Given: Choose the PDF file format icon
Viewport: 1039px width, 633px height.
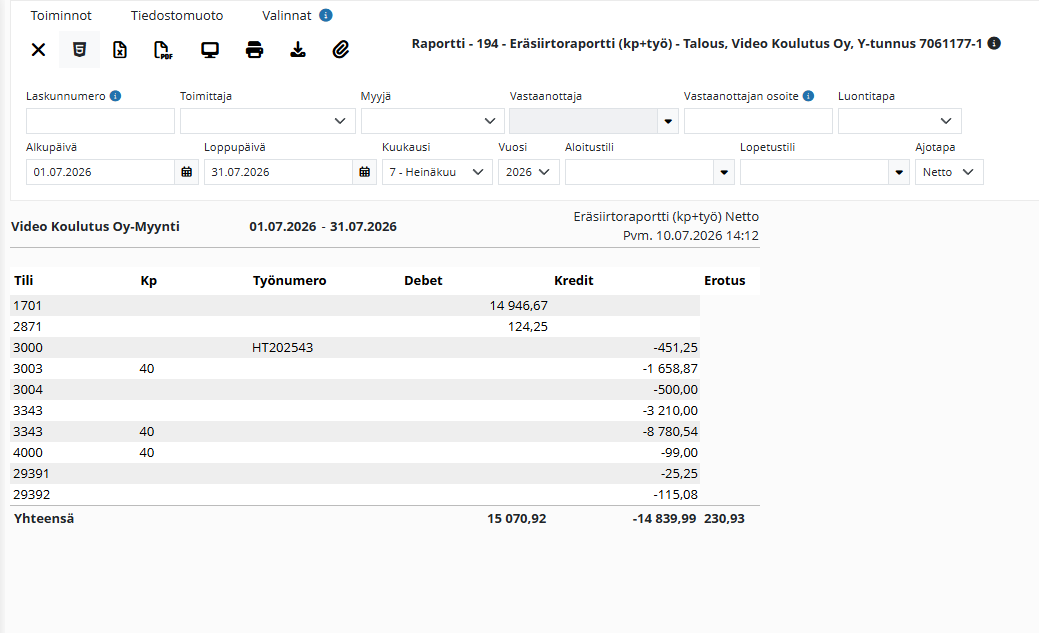Looking at the screenshot, I should [x=163, y=50].
